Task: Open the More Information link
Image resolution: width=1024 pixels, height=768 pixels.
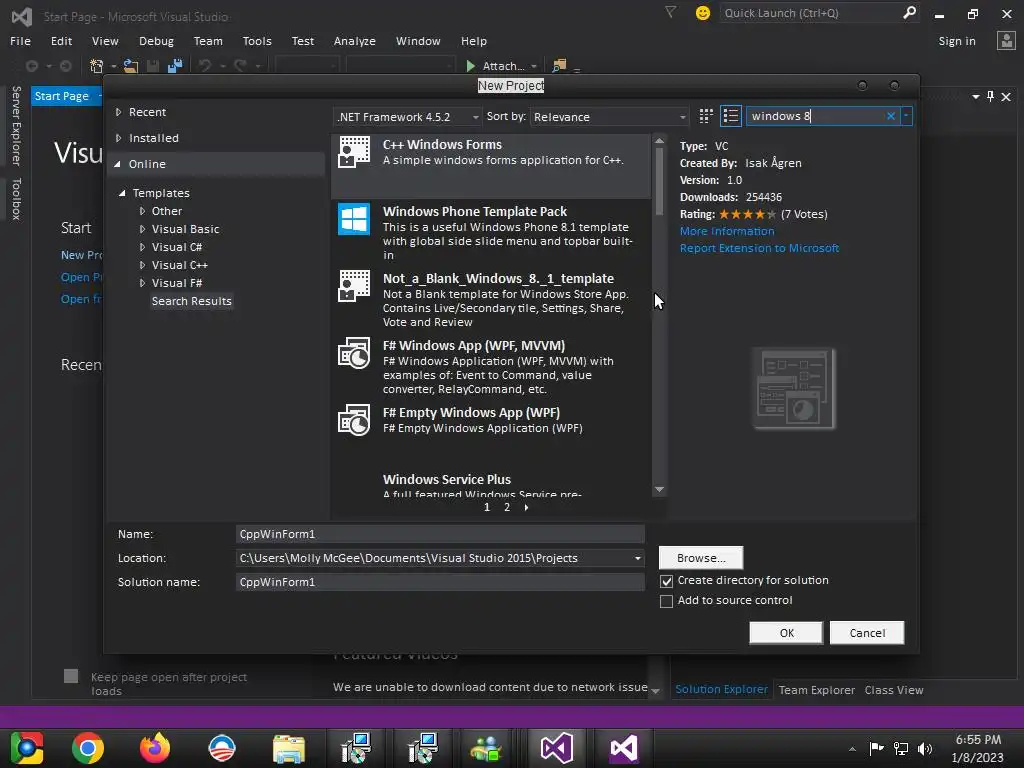Action: [727, 231]
